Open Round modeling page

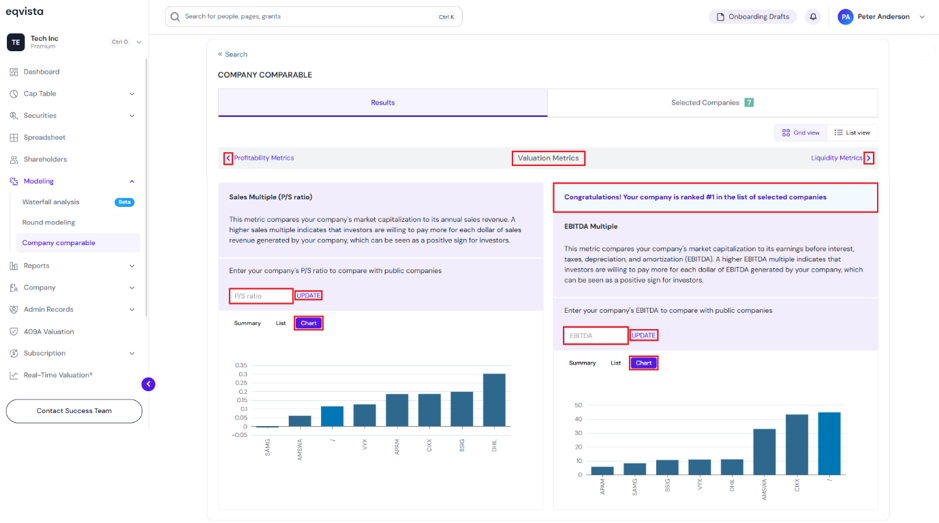click(x=49, y=222)
